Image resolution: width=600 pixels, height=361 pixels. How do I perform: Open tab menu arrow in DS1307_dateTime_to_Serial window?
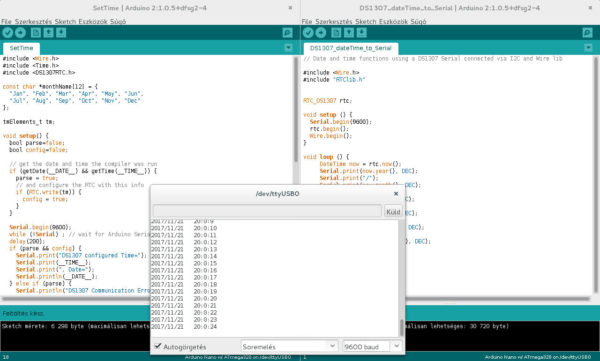click(588, 48)
